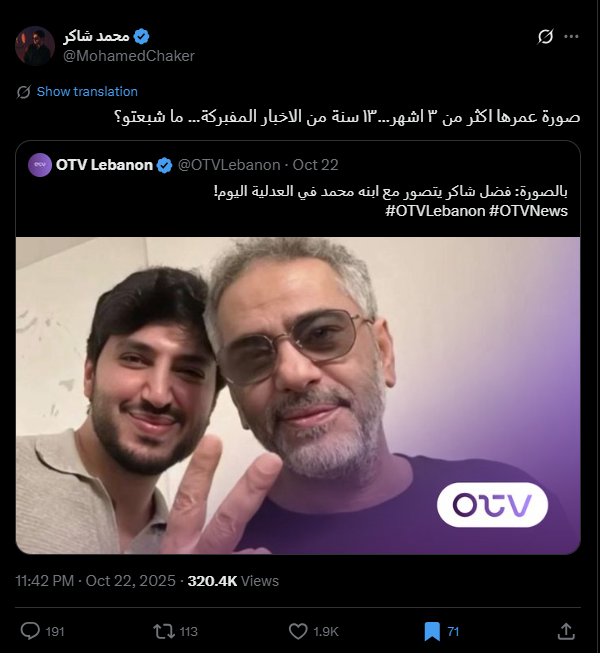Click the repost icon

point(160,631)
